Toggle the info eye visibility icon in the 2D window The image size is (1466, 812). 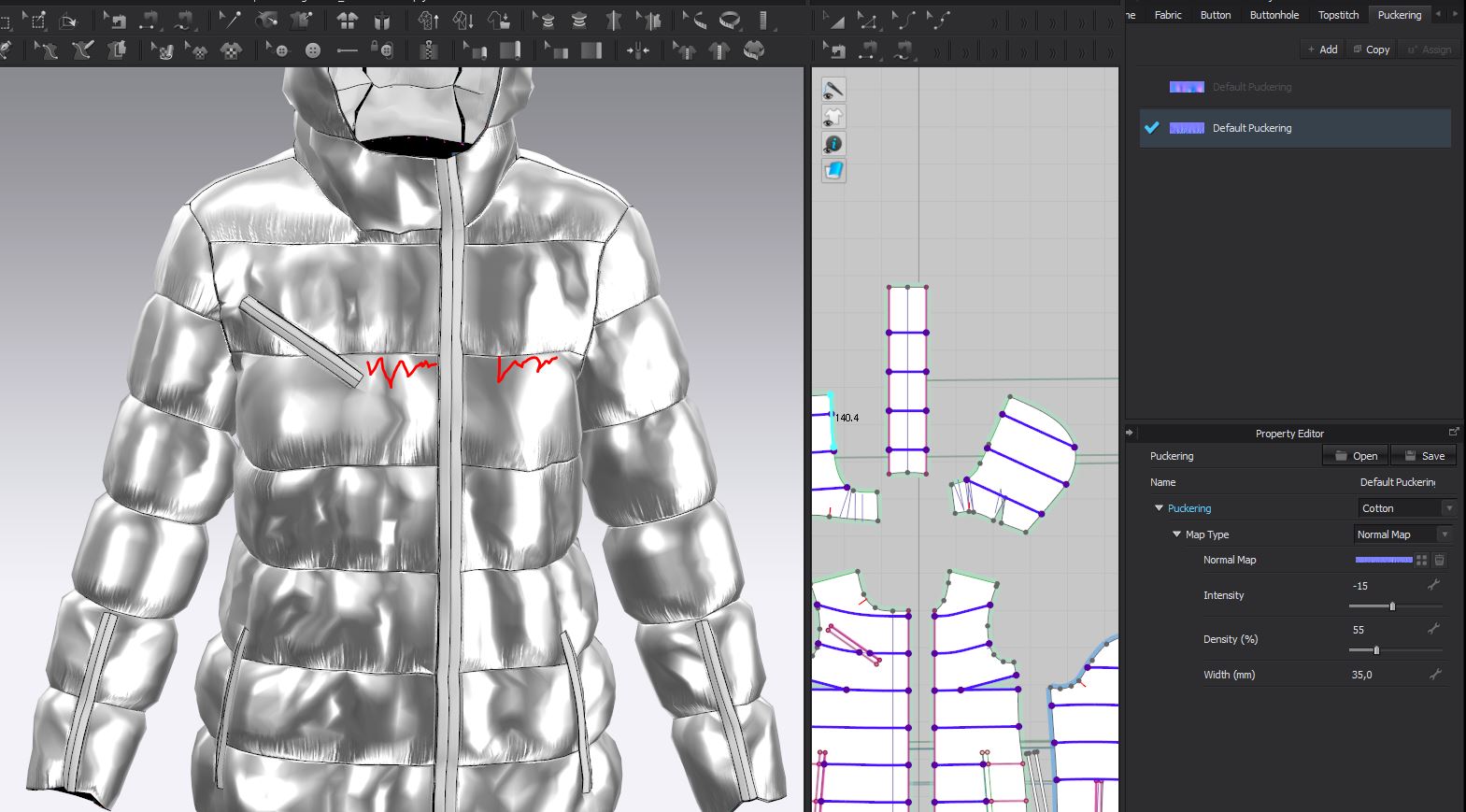click(x=833, y=144)
